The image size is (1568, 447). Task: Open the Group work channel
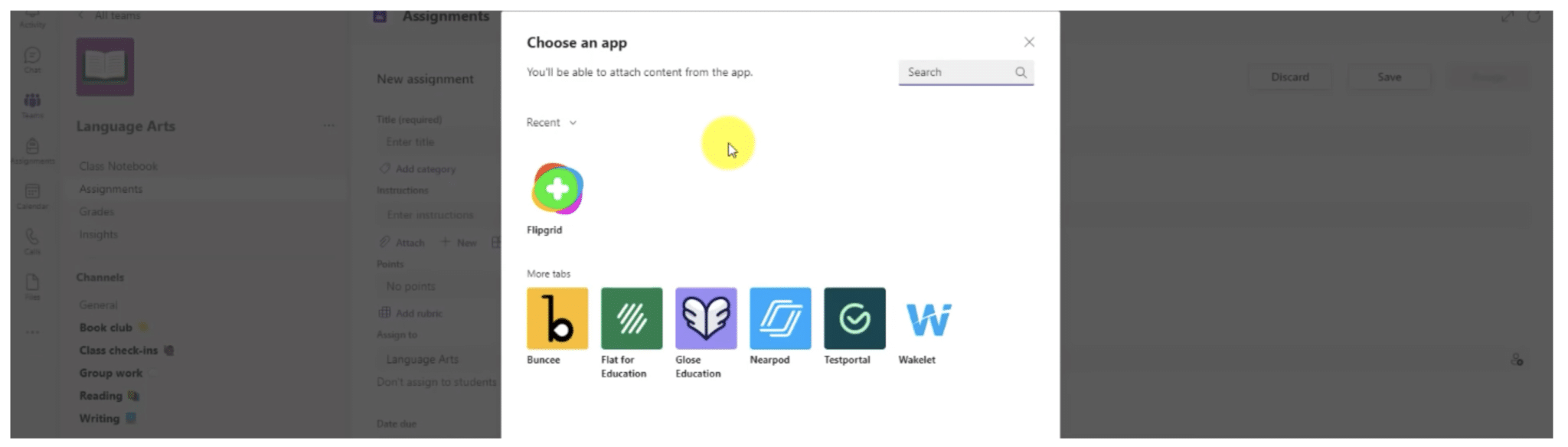(x=116, y=373)
